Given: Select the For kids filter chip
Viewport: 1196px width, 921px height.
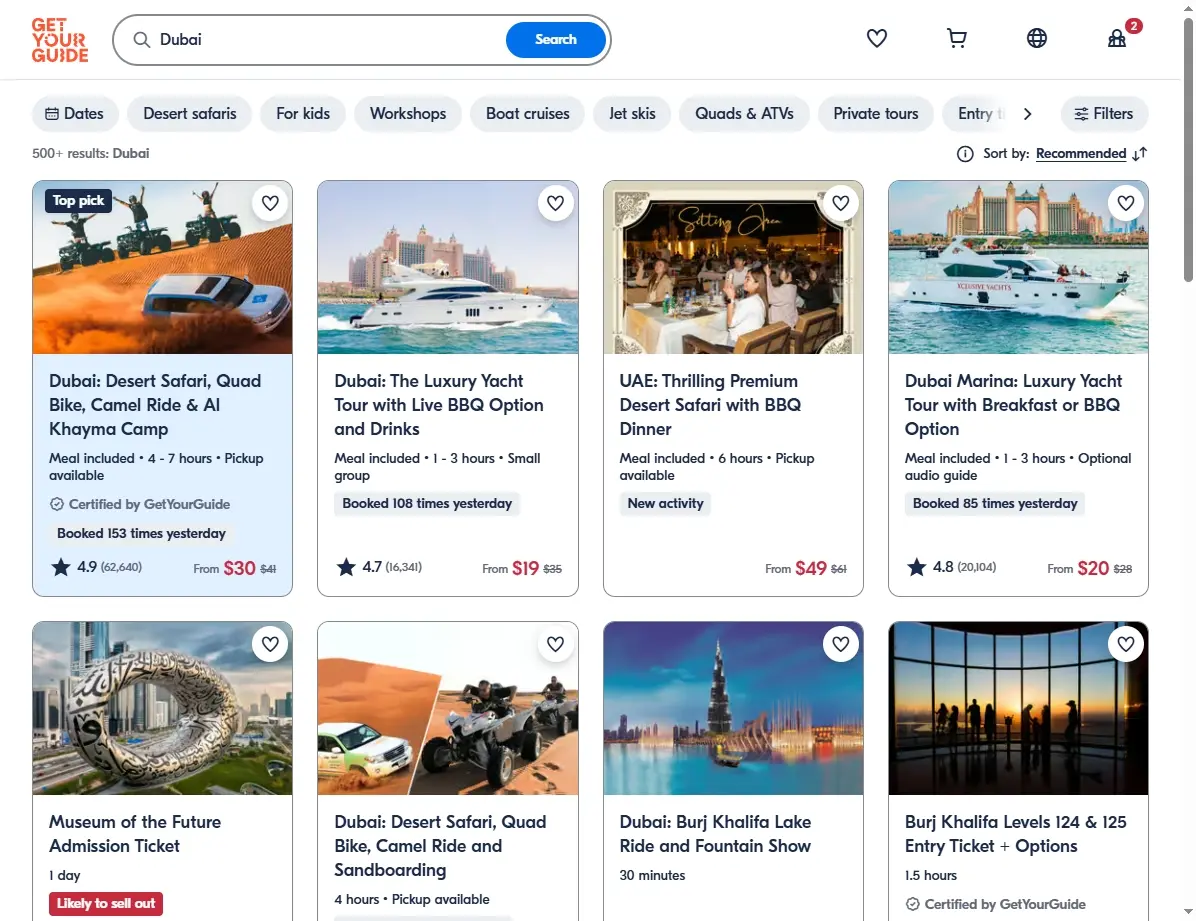Looking at the screenshot, I should click(303, 114).
